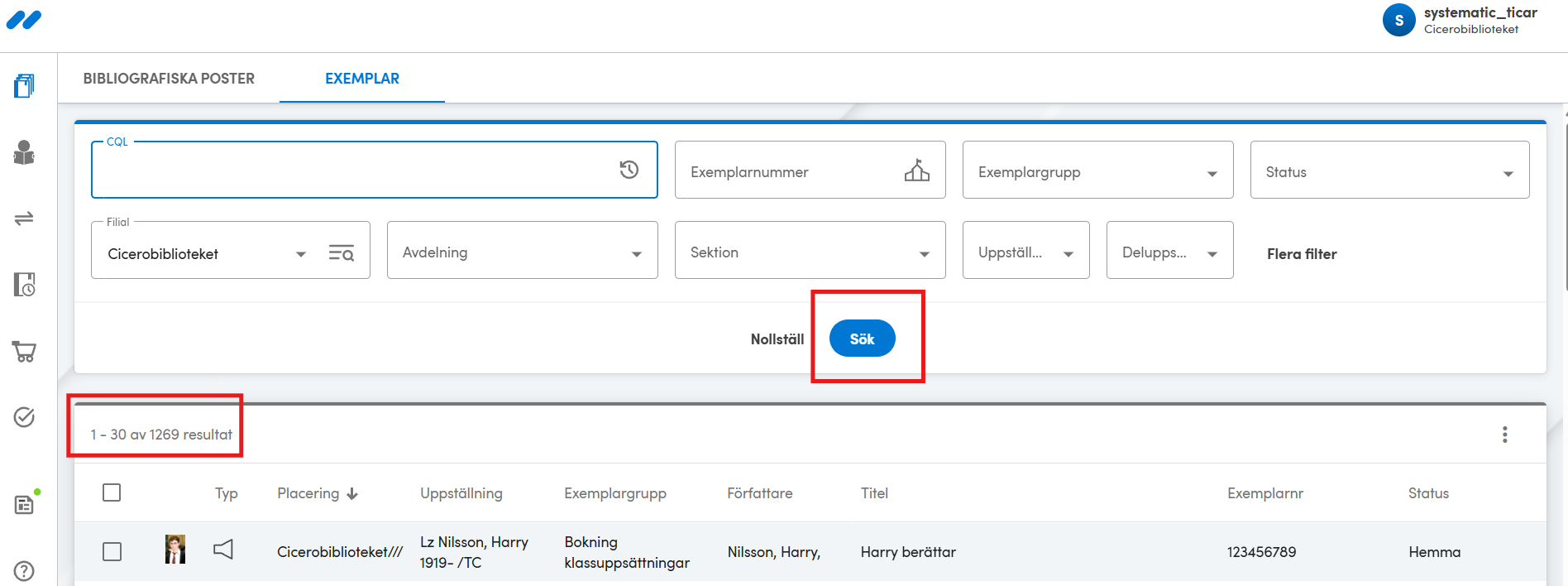Click into the CQL query field
This screenshot has width=1568, height=586.
coord(351,171)
